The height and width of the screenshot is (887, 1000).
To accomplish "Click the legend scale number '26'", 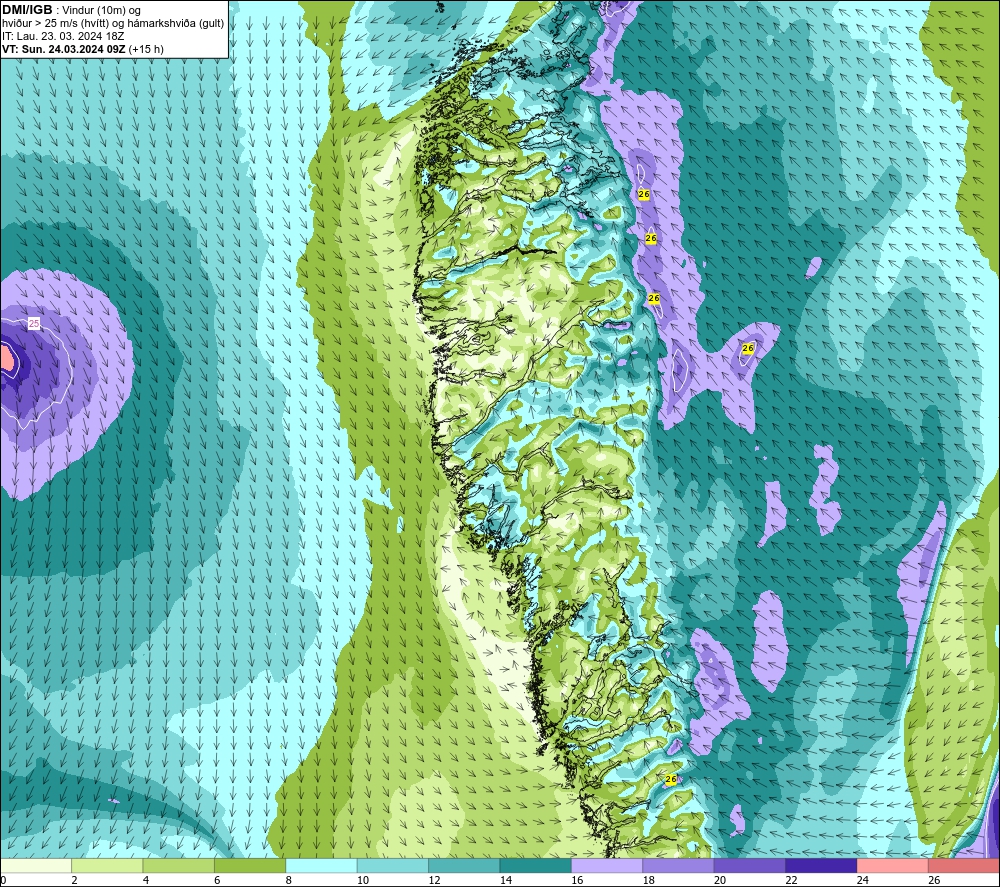I will 934,880.
